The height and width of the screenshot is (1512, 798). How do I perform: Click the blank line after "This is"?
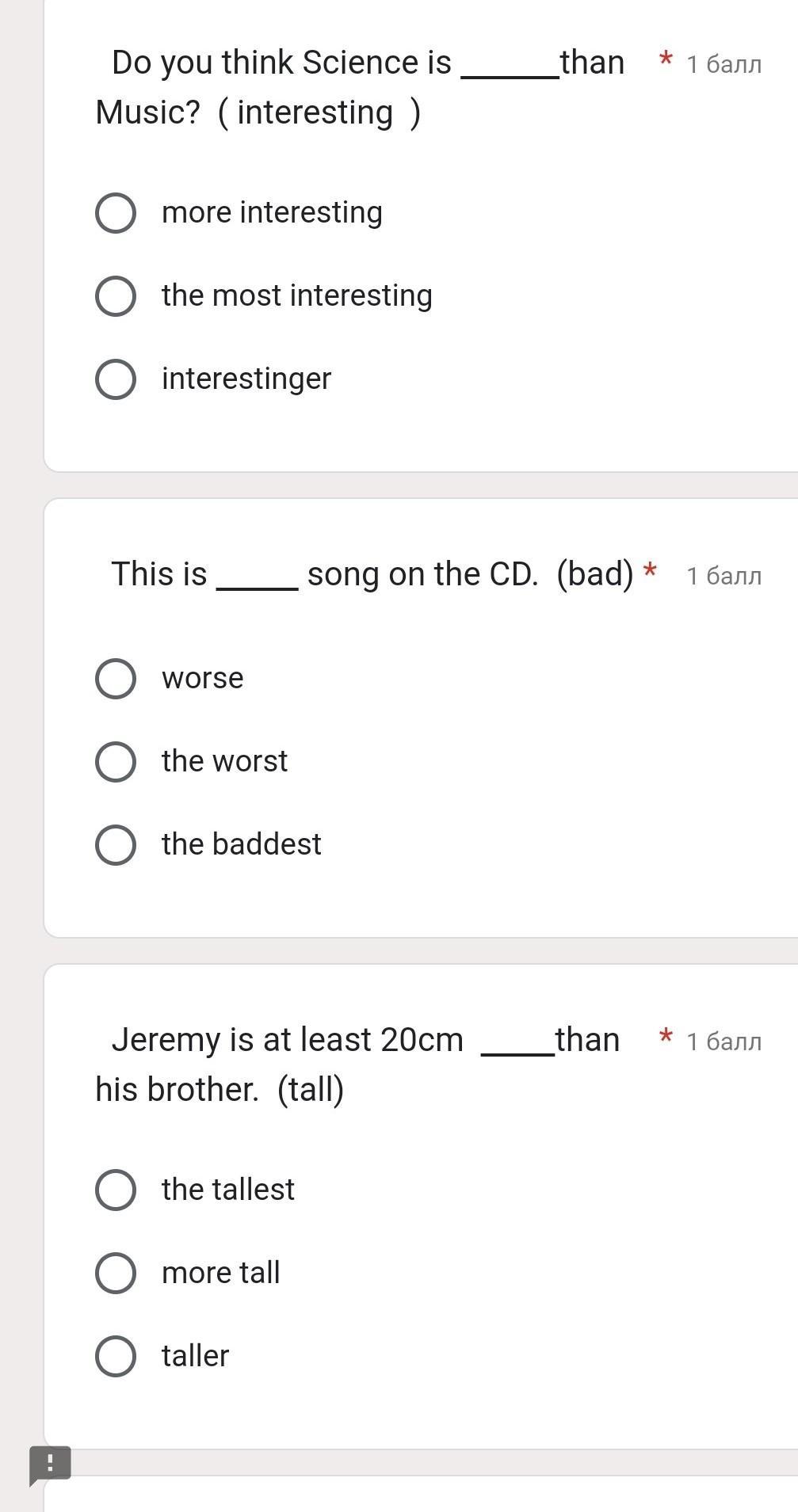[257, 585]
